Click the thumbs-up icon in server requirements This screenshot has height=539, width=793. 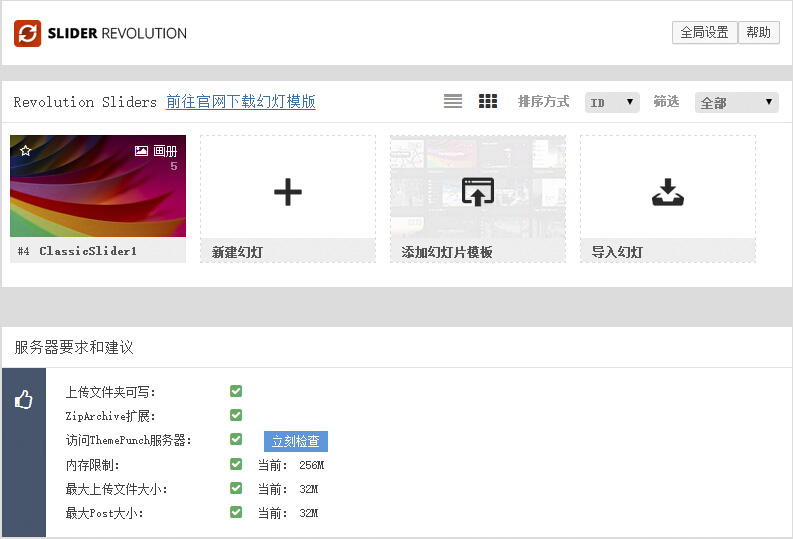[x=23, y=399]
